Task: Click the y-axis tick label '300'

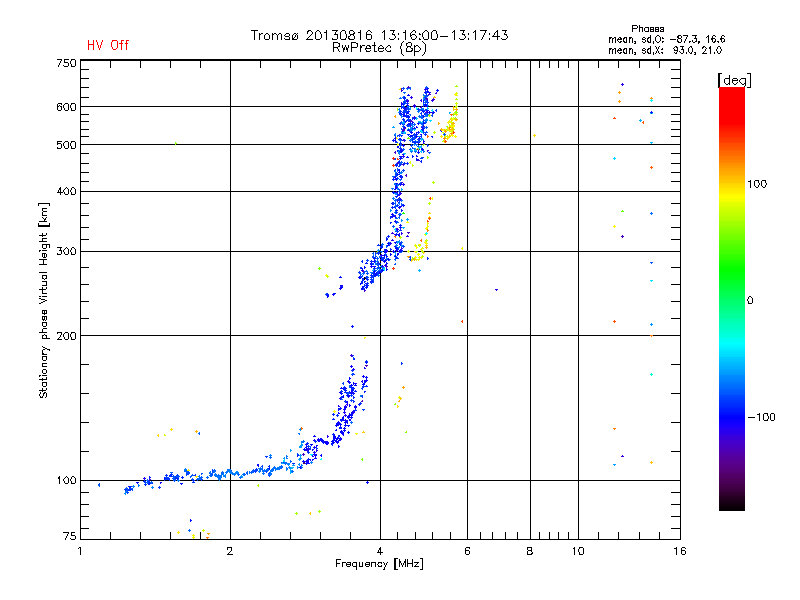Action: pyautogui.click(x=66, y=252)
